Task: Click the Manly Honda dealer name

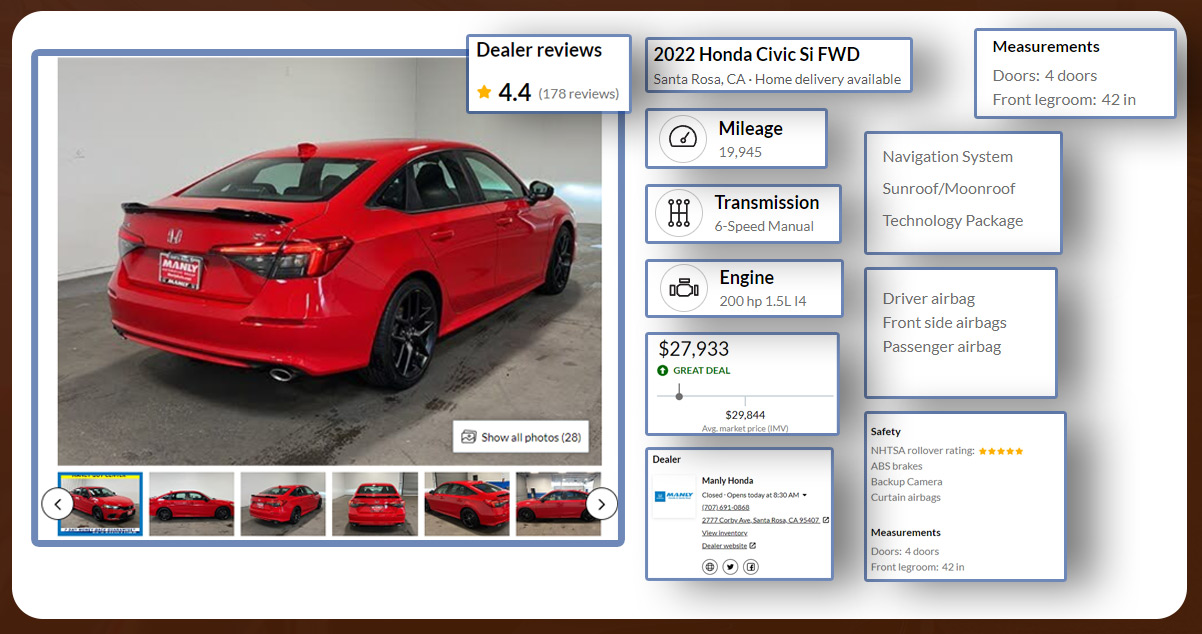Action: point(728,481)
